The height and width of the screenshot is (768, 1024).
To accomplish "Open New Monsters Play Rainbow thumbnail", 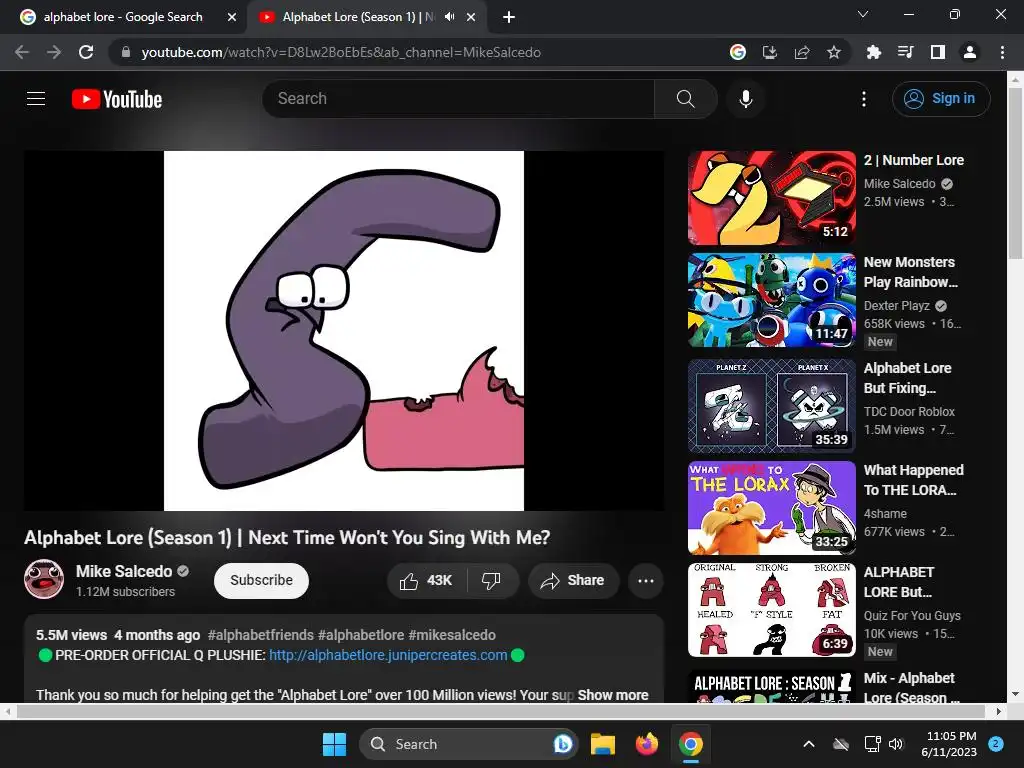I will click(x=771, y=300).
